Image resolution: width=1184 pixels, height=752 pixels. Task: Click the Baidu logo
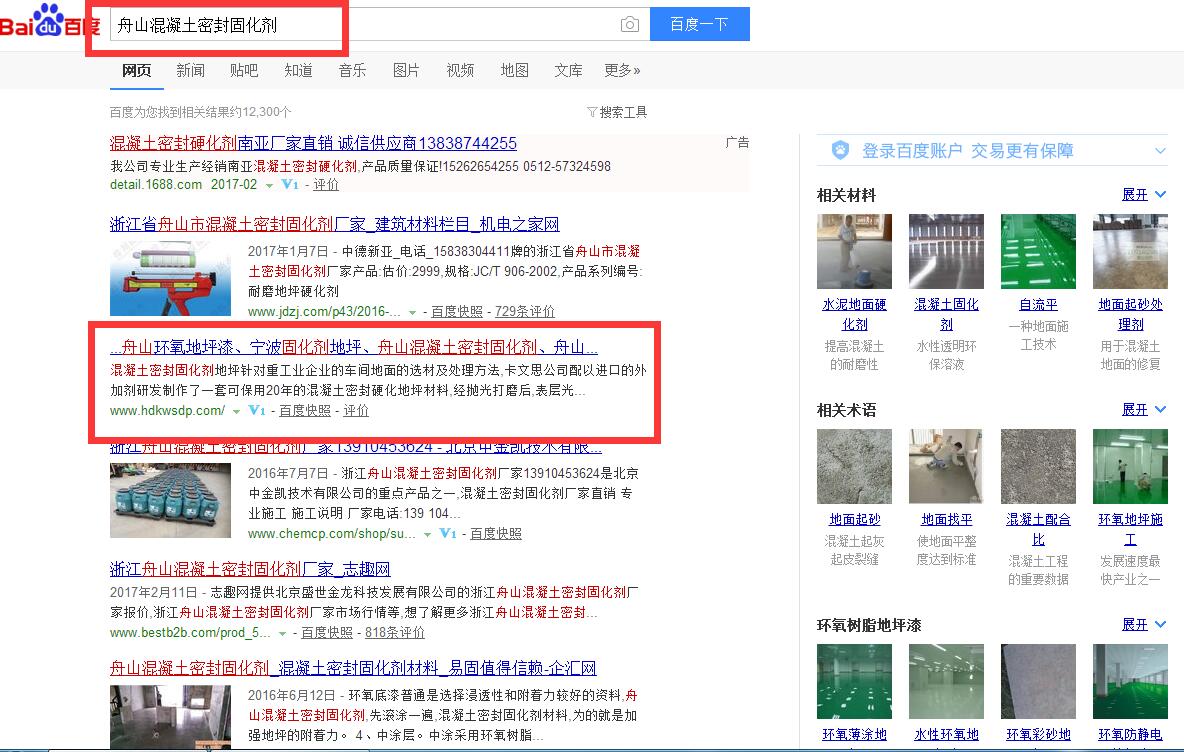click(49, 21)
